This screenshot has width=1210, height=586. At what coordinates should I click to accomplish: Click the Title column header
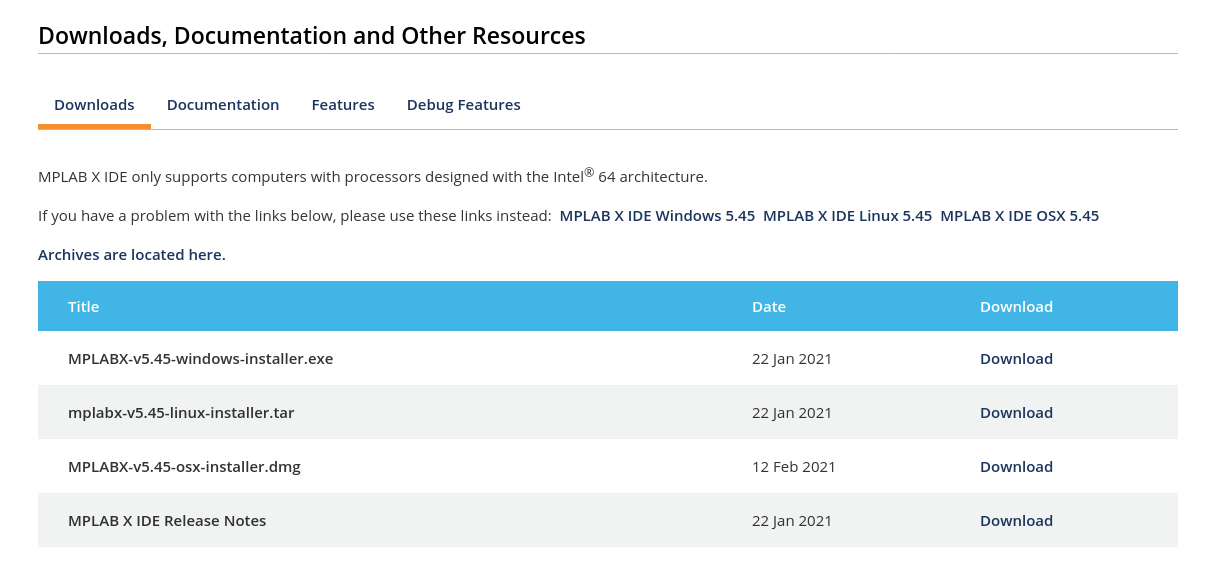pyautogui.click(x=83, y=306)
